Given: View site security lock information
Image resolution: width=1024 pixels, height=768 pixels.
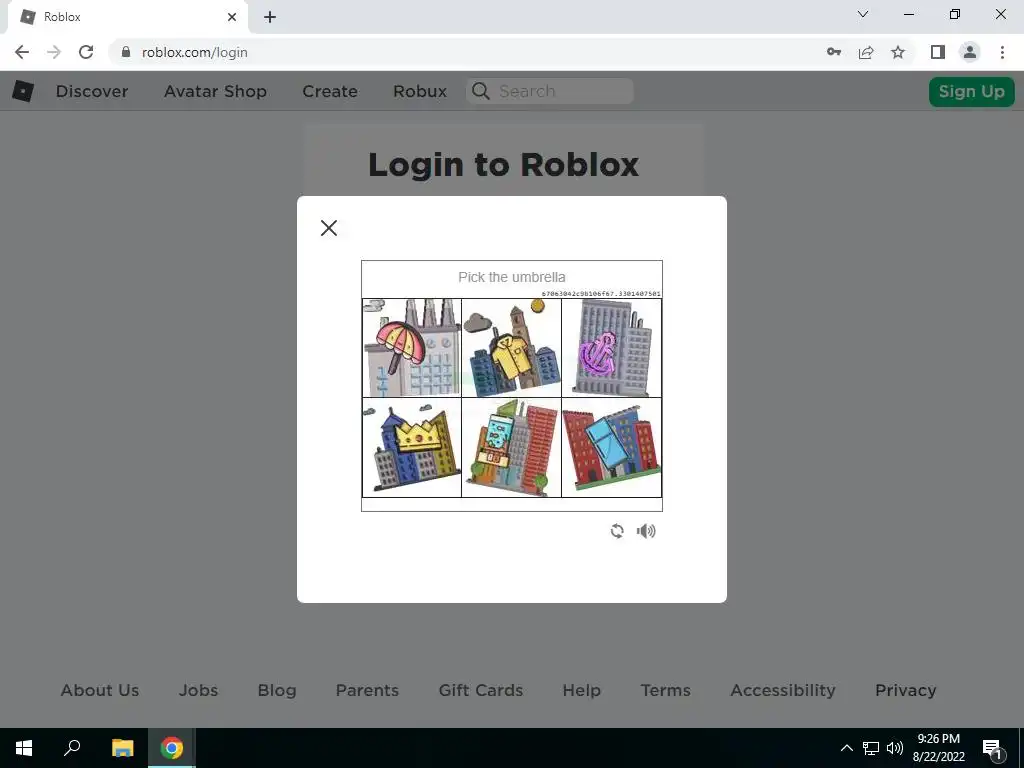Looking at the screenshot, I should click(x=126, y=52).
